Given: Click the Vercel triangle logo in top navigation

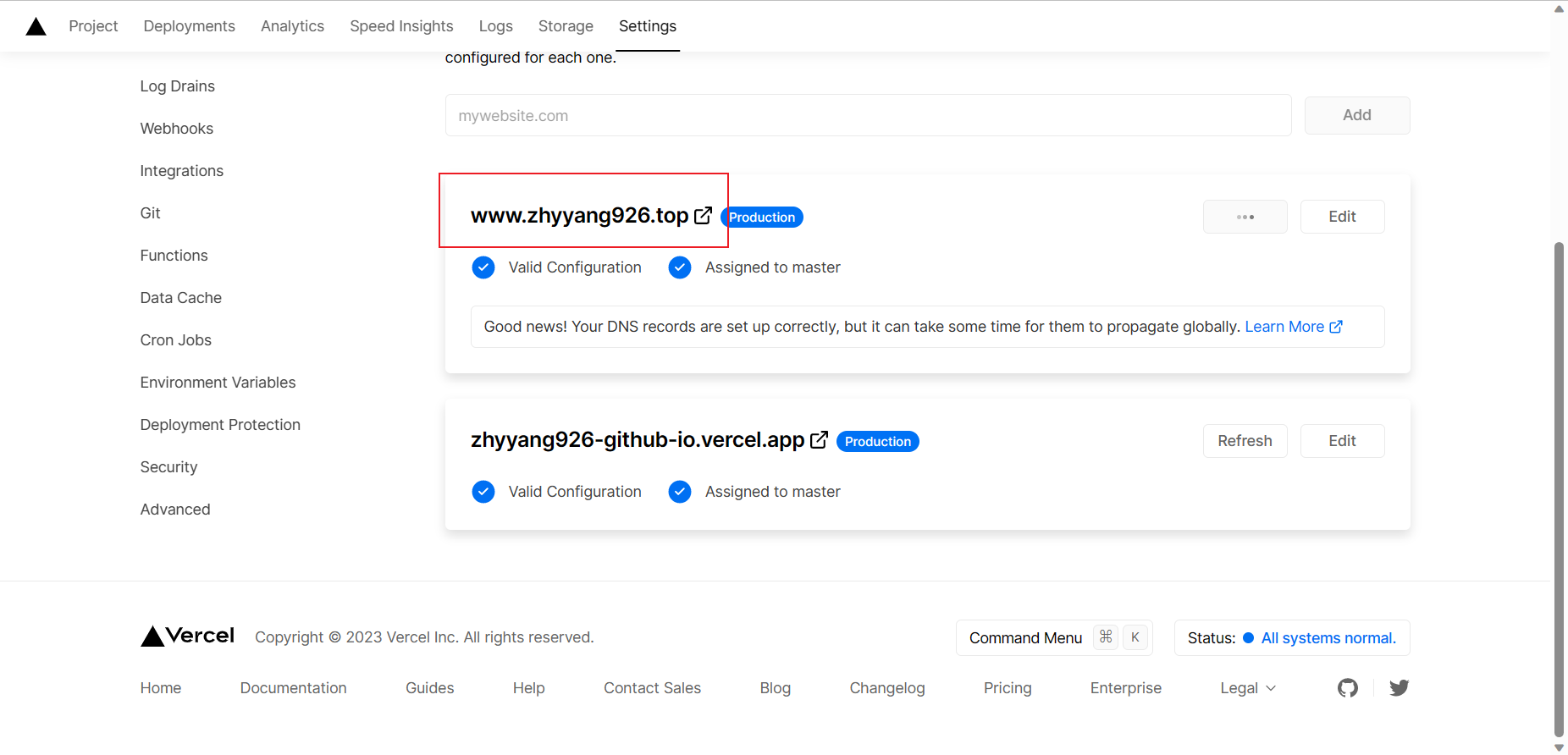Looking at the screenshot, I should click(x=36, y=26).
